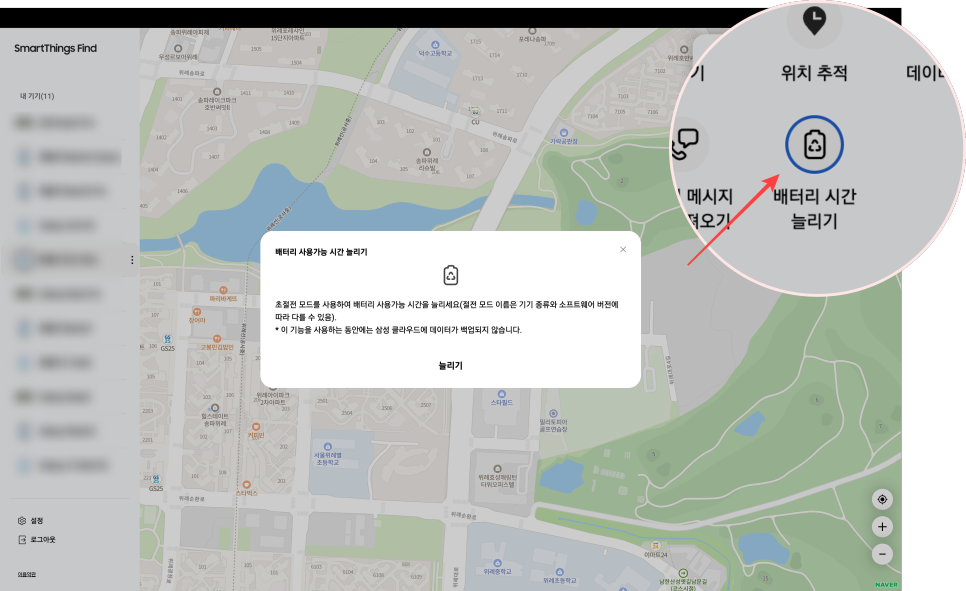Click the 장어야 restaurant marker

tap(197, 312)
